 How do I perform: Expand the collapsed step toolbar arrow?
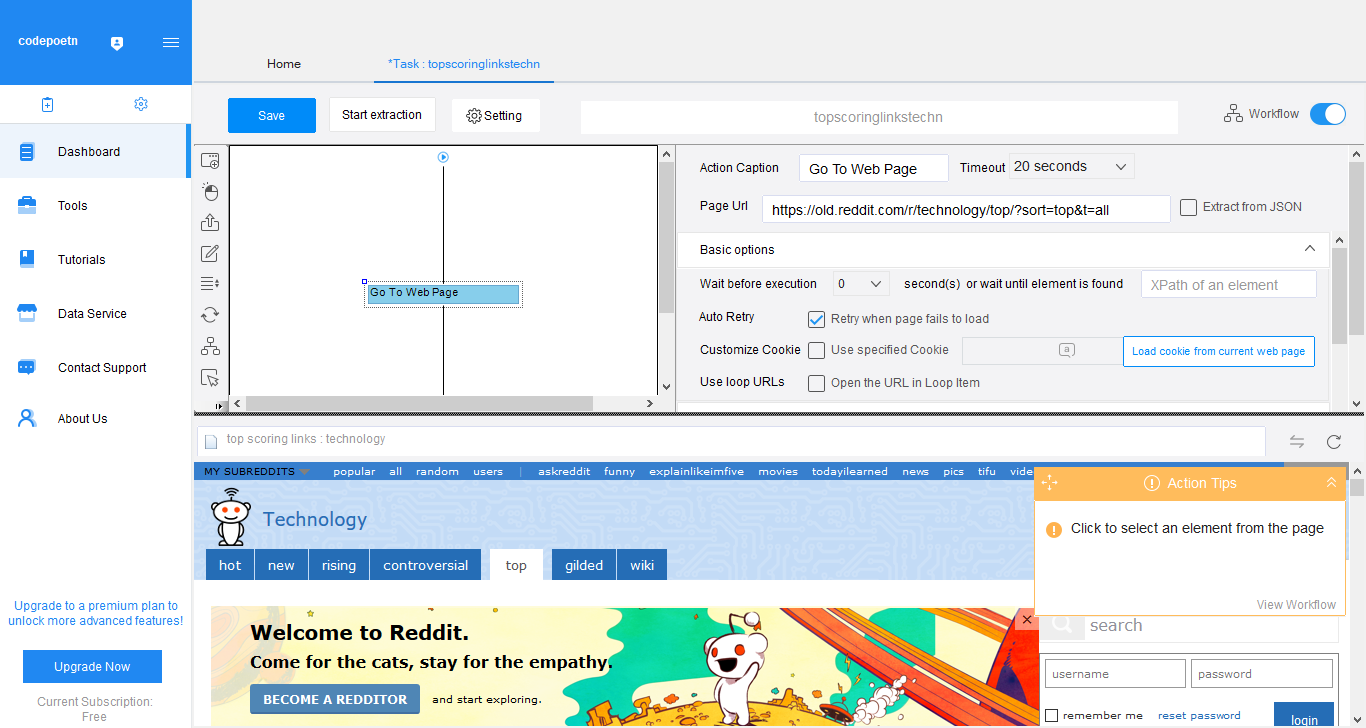pyautogui.click(x=218, y=404)
